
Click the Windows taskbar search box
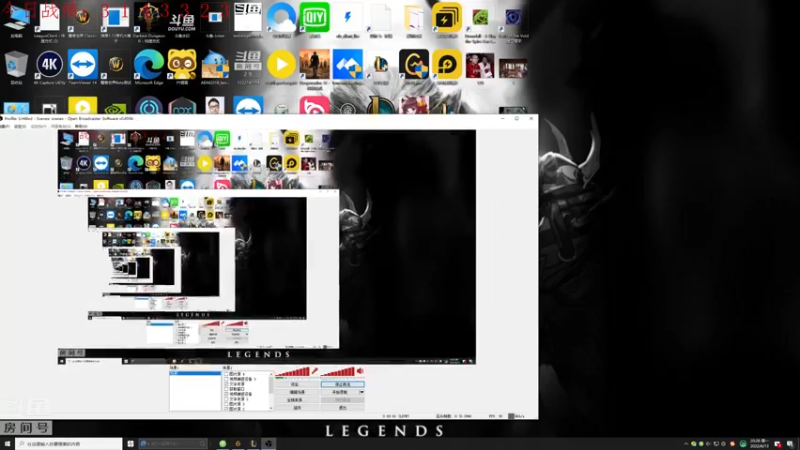point(68,444)
